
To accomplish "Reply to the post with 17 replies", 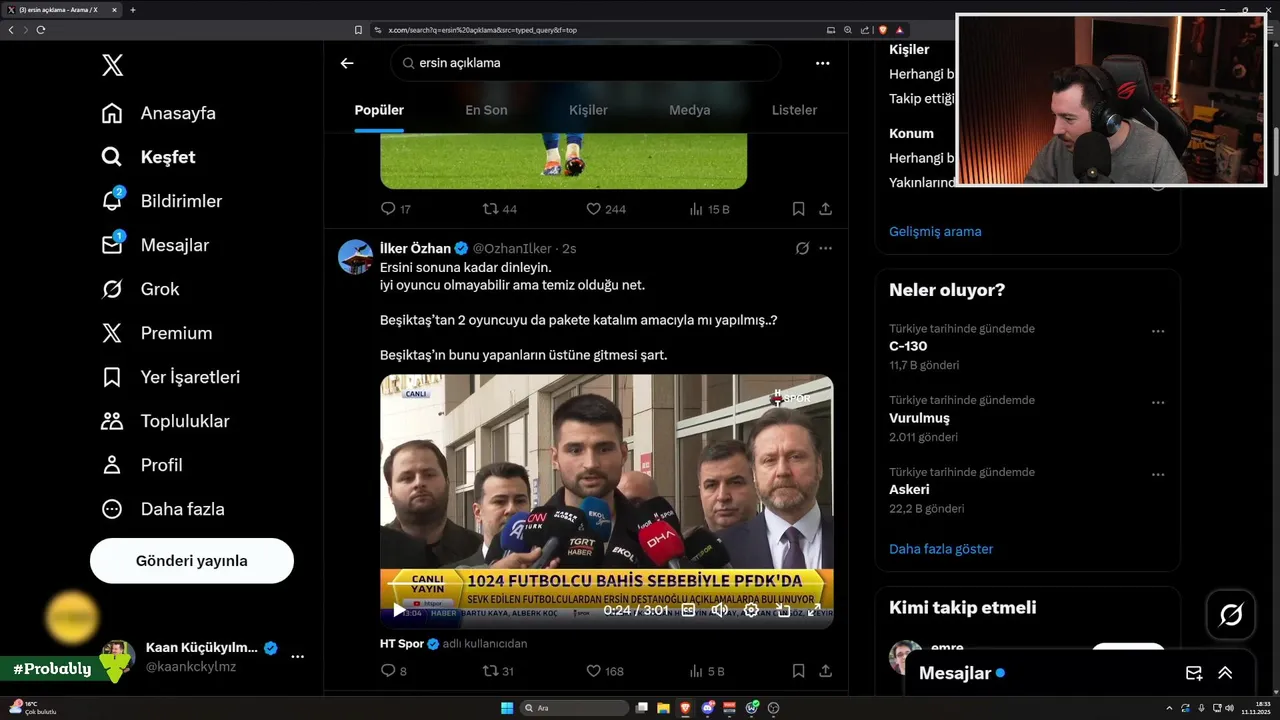I will (x=396, y=209).
